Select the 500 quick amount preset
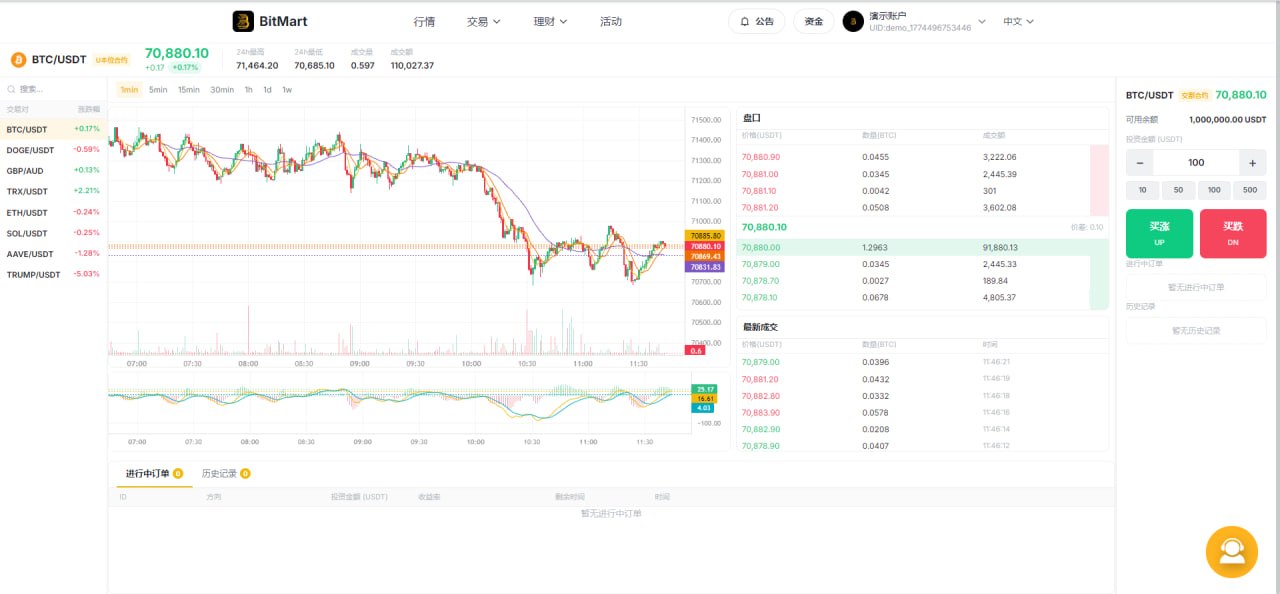This screenshot has width=1280, height=594. (x=1249, y=189)
